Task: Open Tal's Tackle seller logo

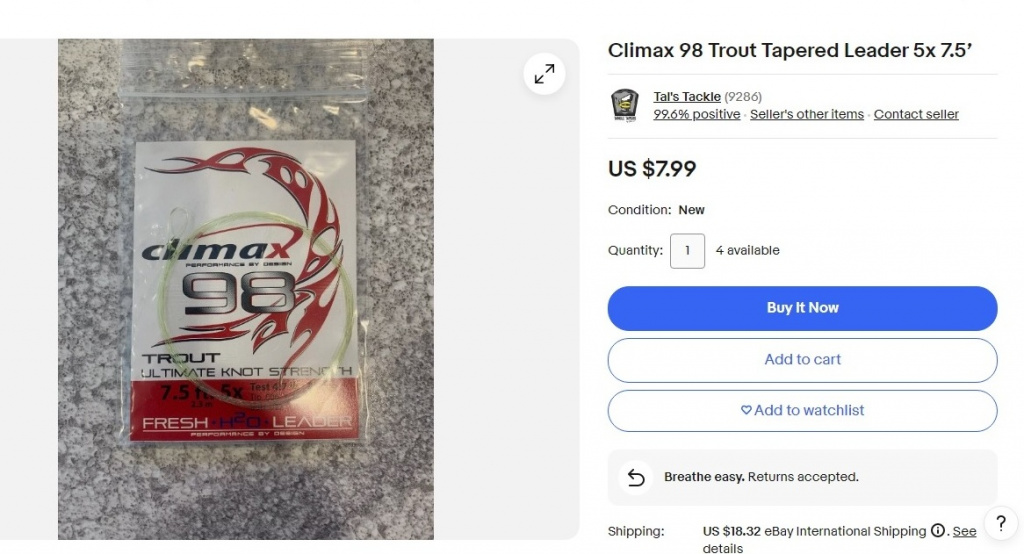Action: pos(624,105)
